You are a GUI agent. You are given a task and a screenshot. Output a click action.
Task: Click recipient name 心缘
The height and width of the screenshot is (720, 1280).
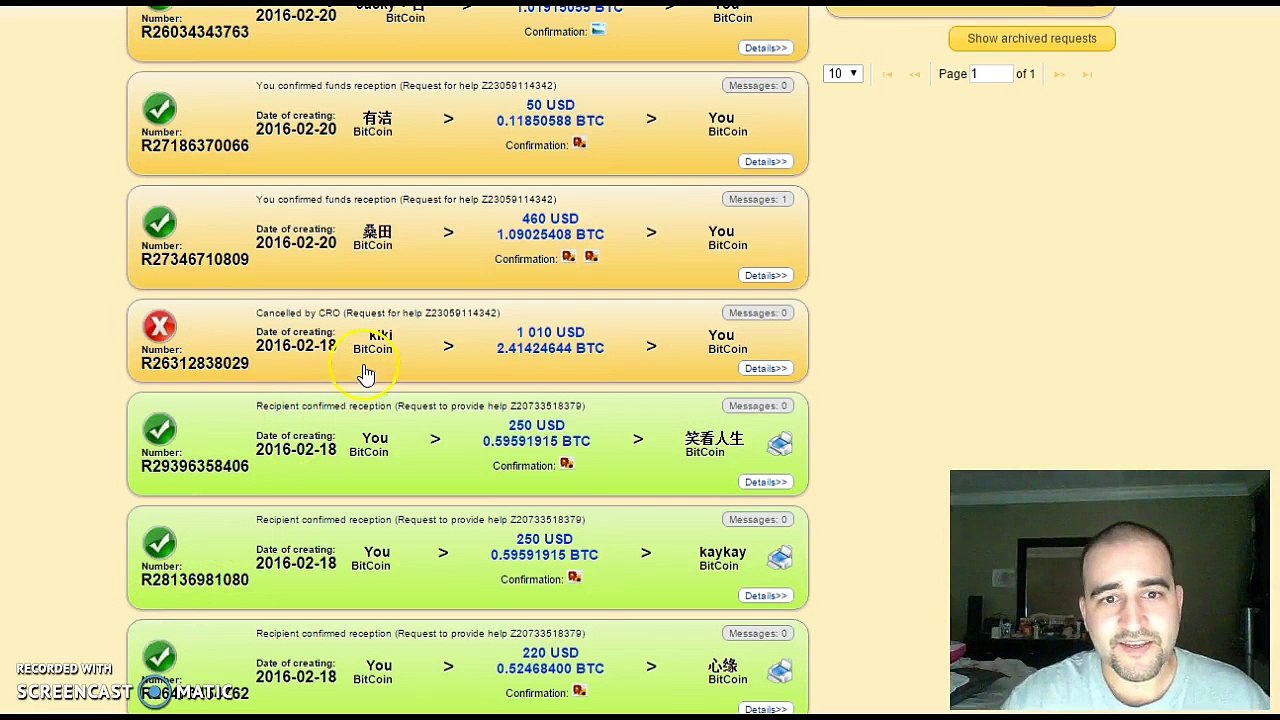click(723, 666)
